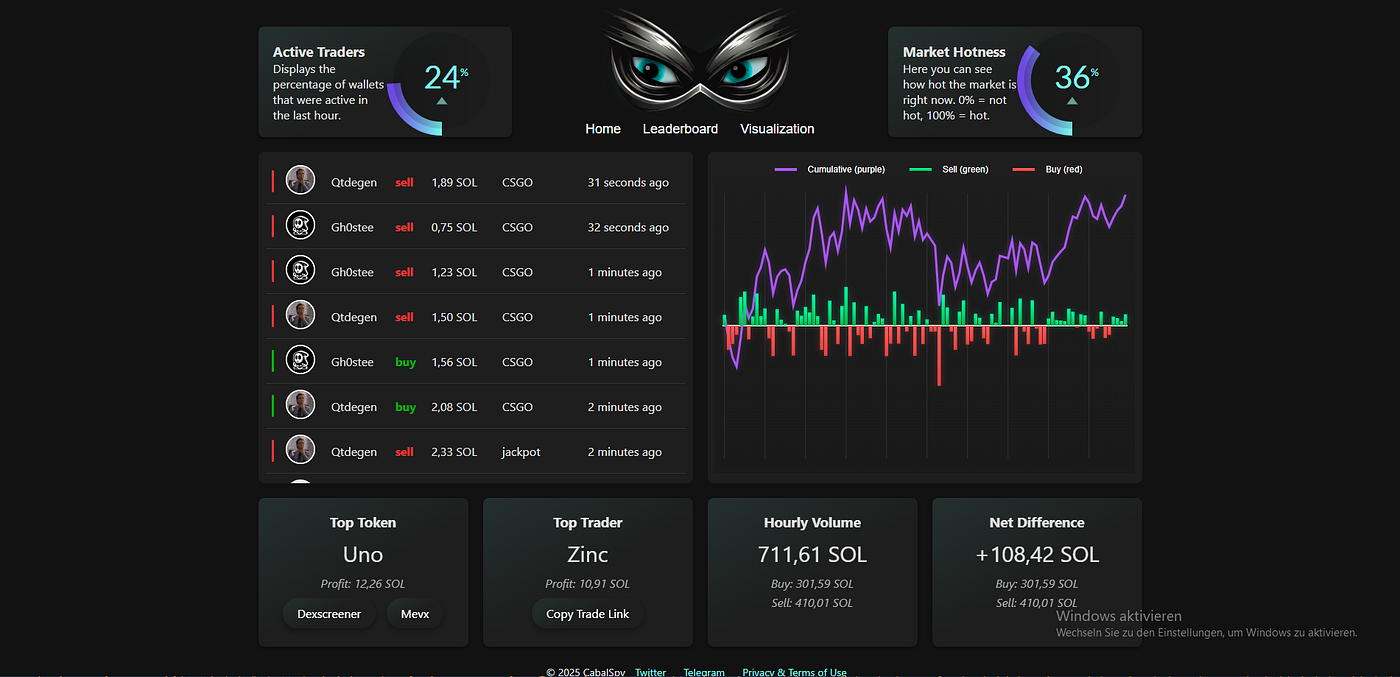Click Sell: 410,01 SOL under Hourly Volume

point(812,603)
